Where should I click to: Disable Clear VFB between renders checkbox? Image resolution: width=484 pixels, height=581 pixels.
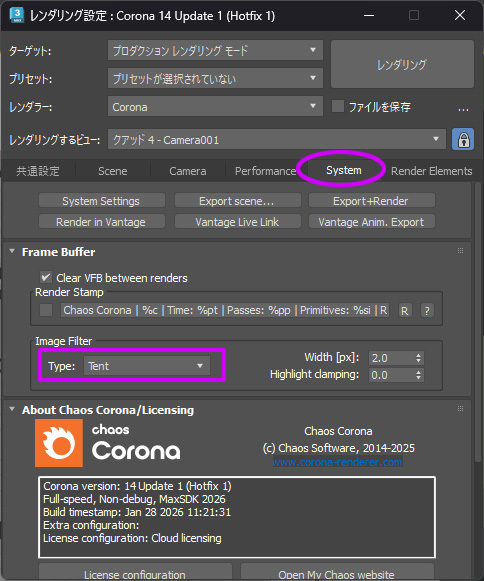click(46, 277)
